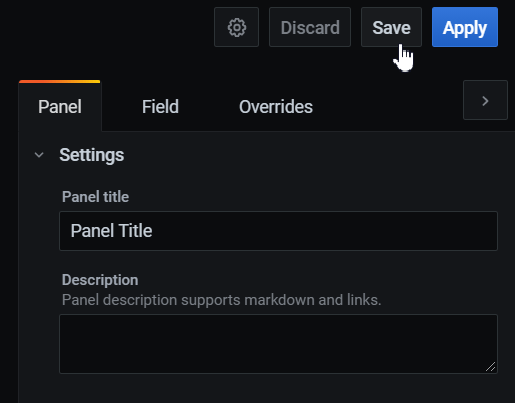Click the empty right side of the title input
Screen dimensions: 515x403
coord(367,231)
